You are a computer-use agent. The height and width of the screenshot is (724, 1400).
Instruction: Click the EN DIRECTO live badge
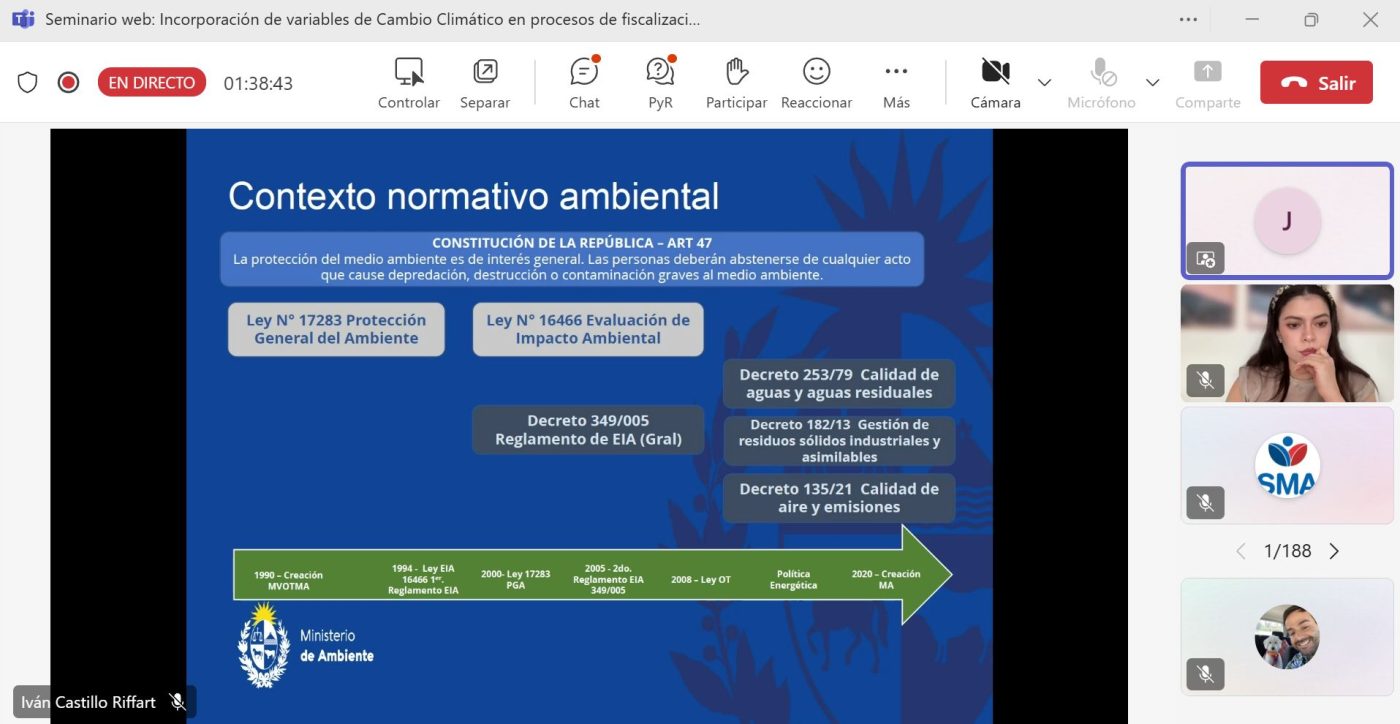(152, 83)
